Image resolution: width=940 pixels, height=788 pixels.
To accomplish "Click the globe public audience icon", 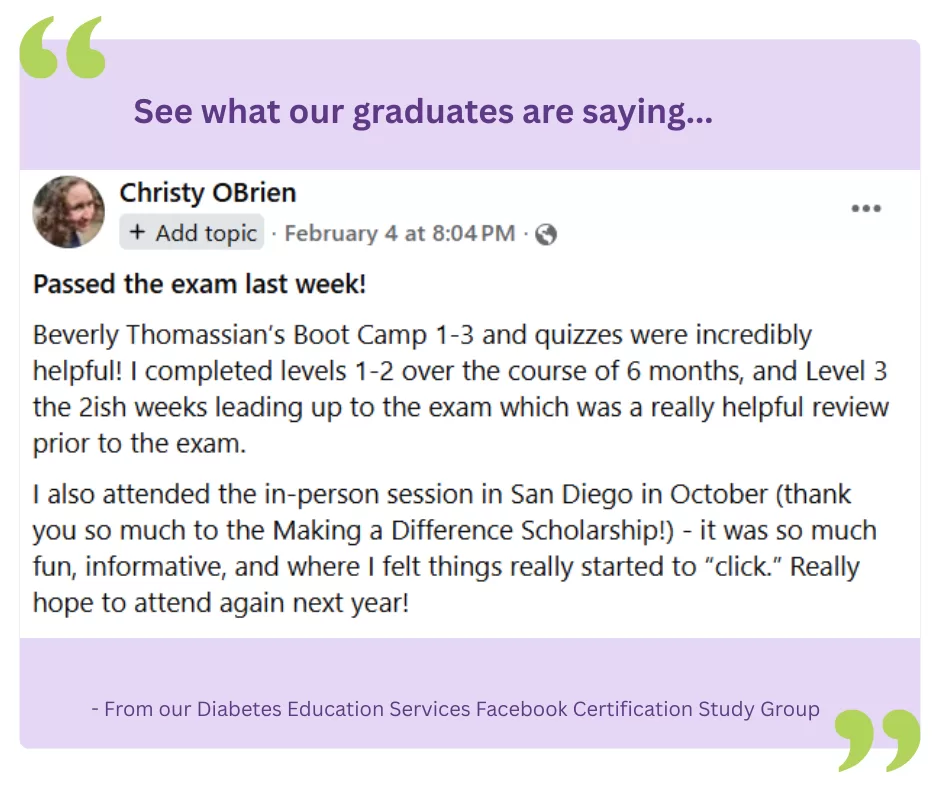I will click(546, 234).
